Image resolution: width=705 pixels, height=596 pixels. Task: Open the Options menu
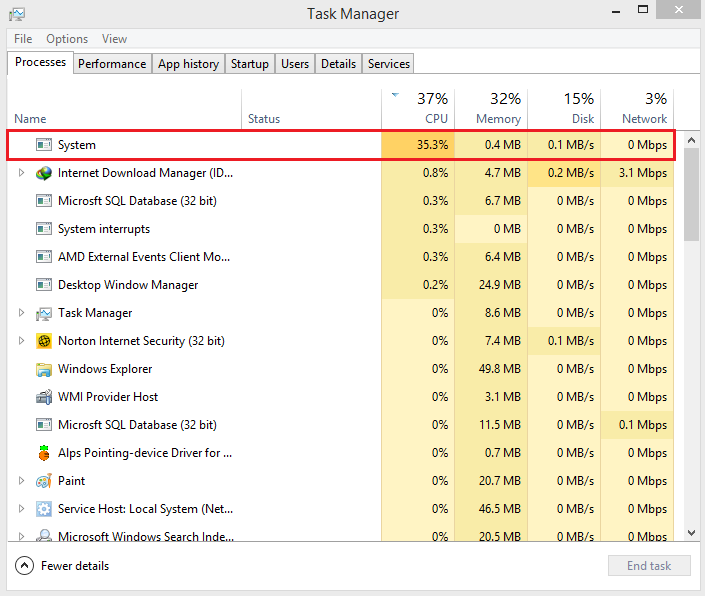click(x=67, y=39)
